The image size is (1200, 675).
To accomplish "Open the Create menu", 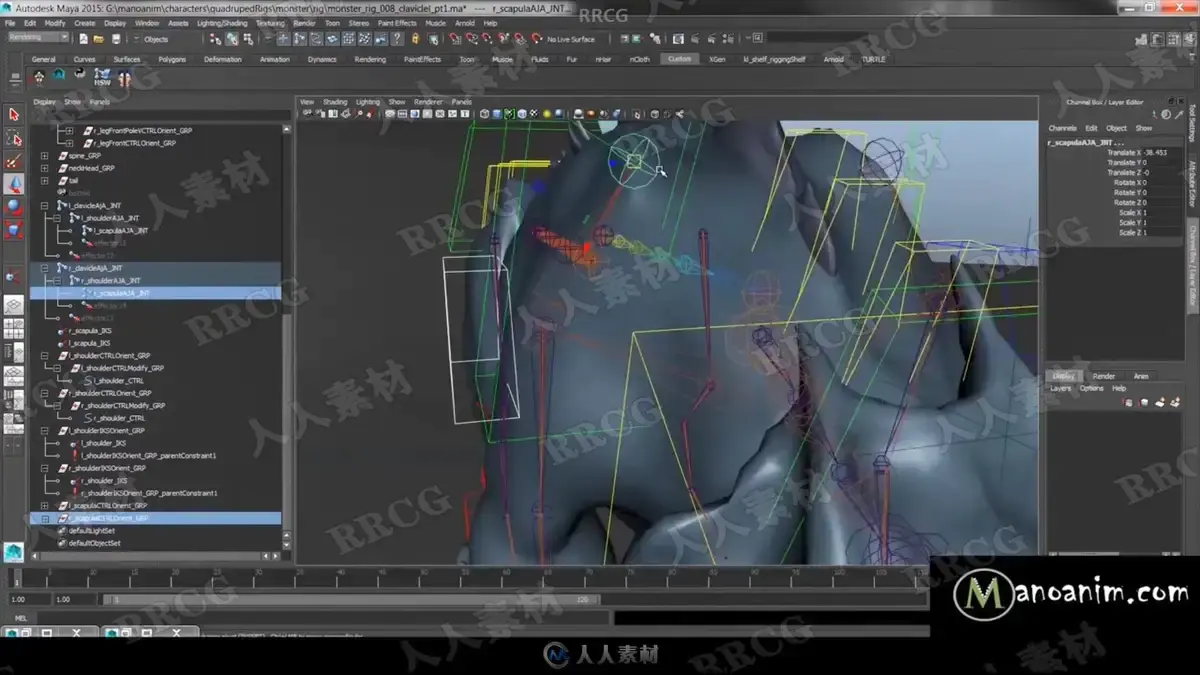I will pos(85,22).
